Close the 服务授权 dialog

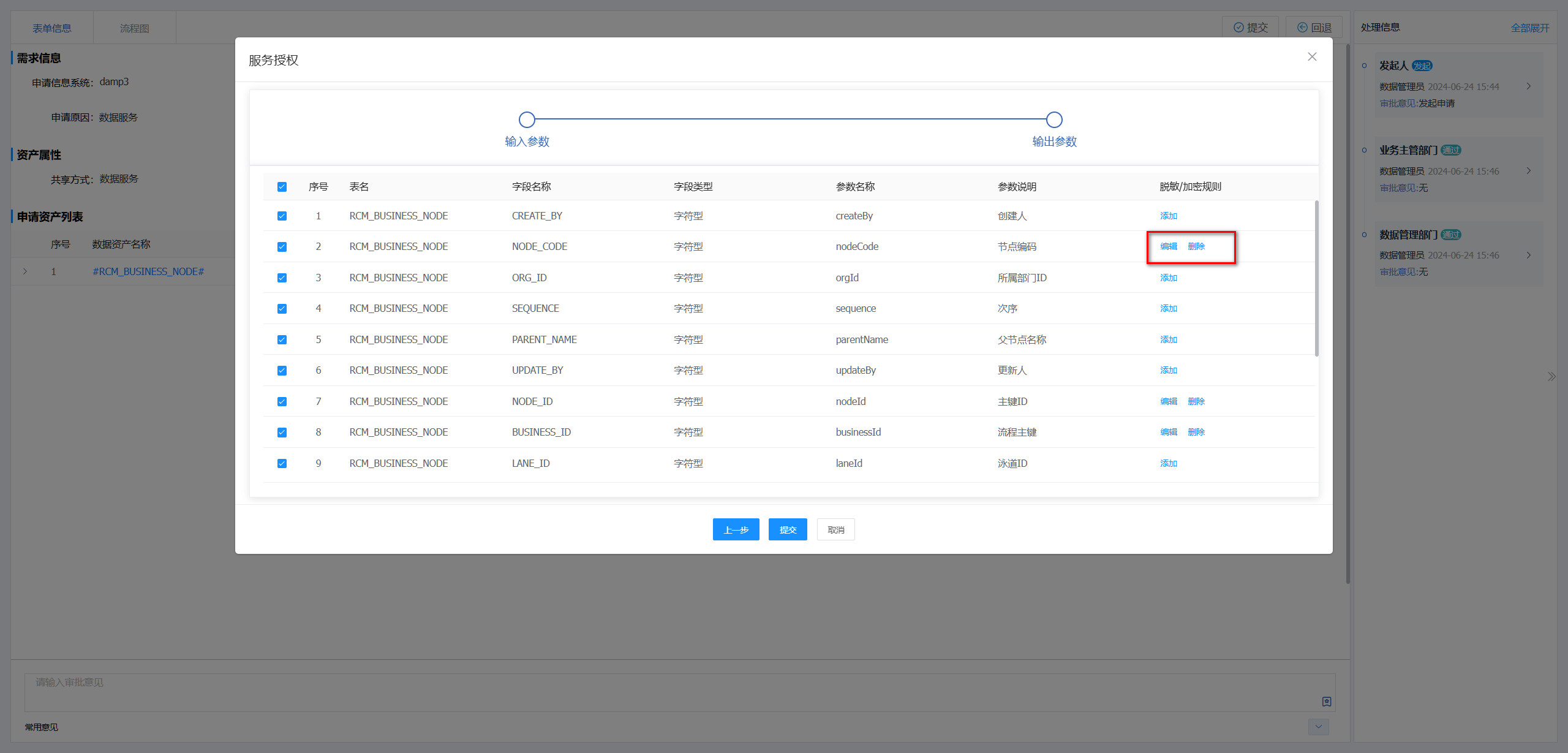pyautogui.click(x=1311, y=57)
